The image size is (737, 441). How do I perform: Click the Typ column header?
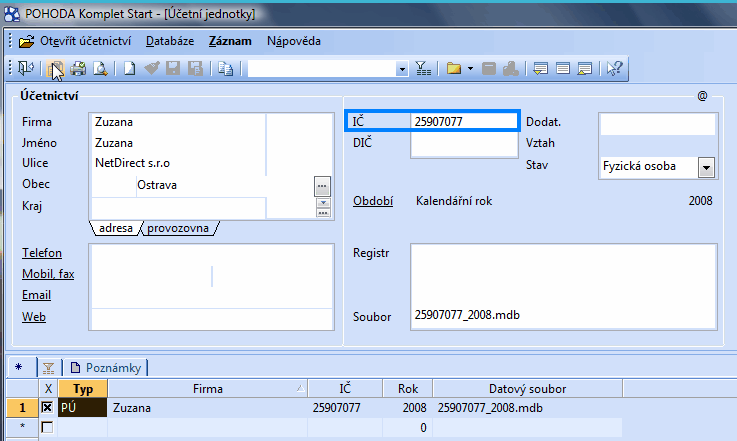[83, 389]
